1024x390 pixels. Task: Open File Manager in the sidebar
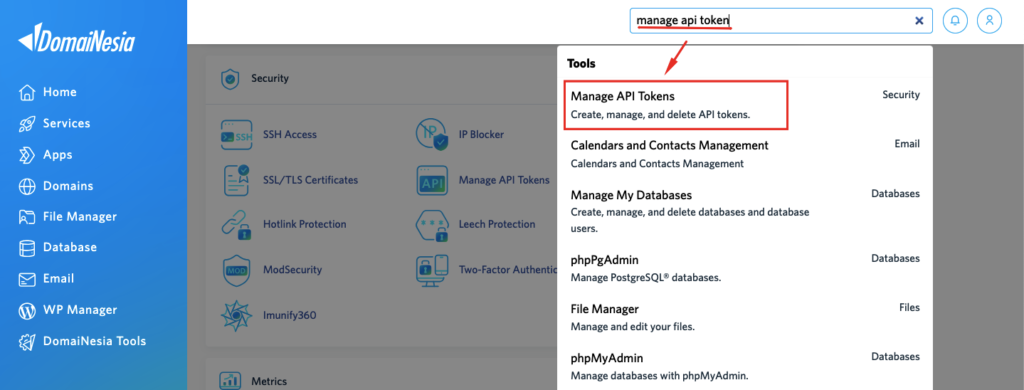[80, 216]
